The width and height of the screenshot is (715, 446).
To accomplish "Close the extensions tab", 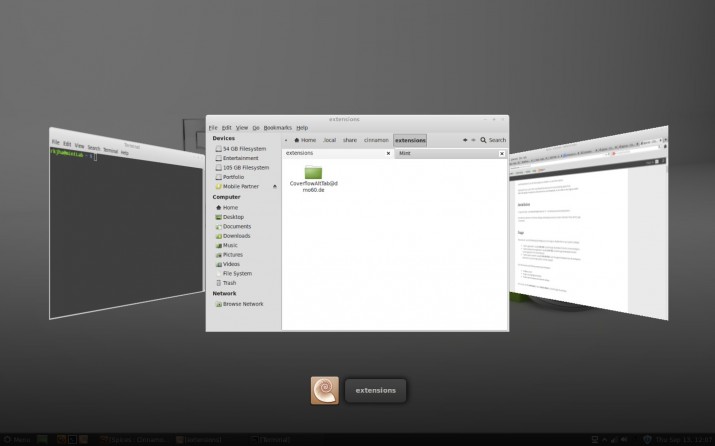I will tap(388, 153).
